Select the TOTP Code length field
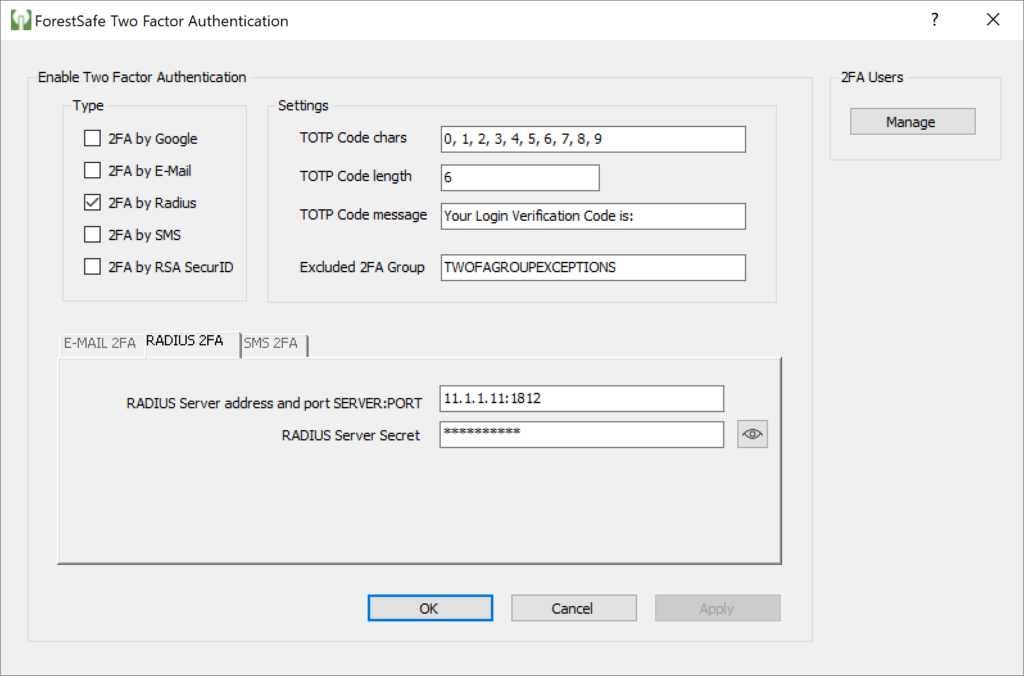Image resolution: width=1024 pixels, height=676 pixels. [519, 177]
